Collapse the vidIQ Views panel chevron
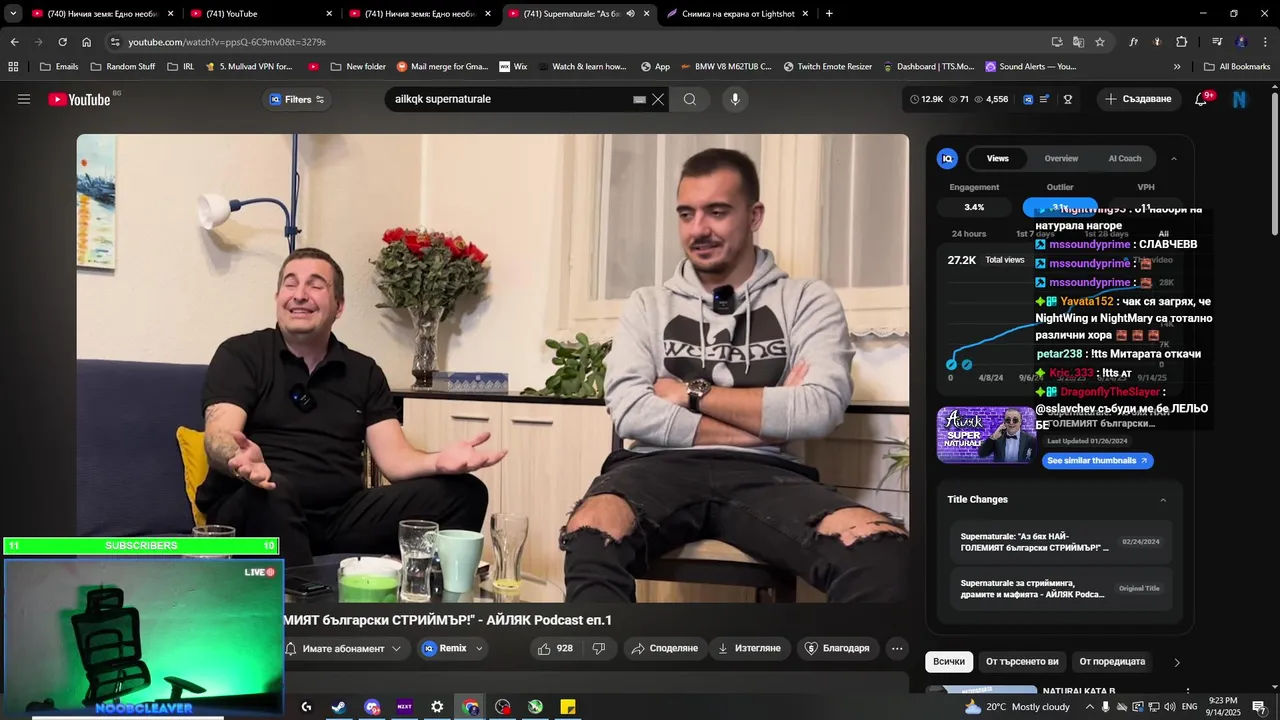Viewport: 1280px width, 720px height. pyautogui.click(x=1174, y=158)
